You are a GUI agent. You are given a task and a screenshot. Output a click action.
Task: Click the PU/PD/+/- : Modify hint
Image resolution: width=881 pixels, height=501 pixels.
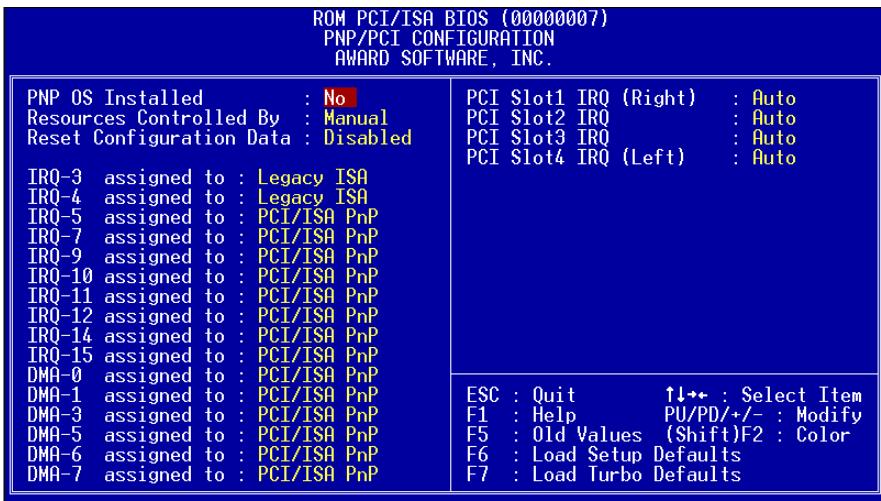764,415
